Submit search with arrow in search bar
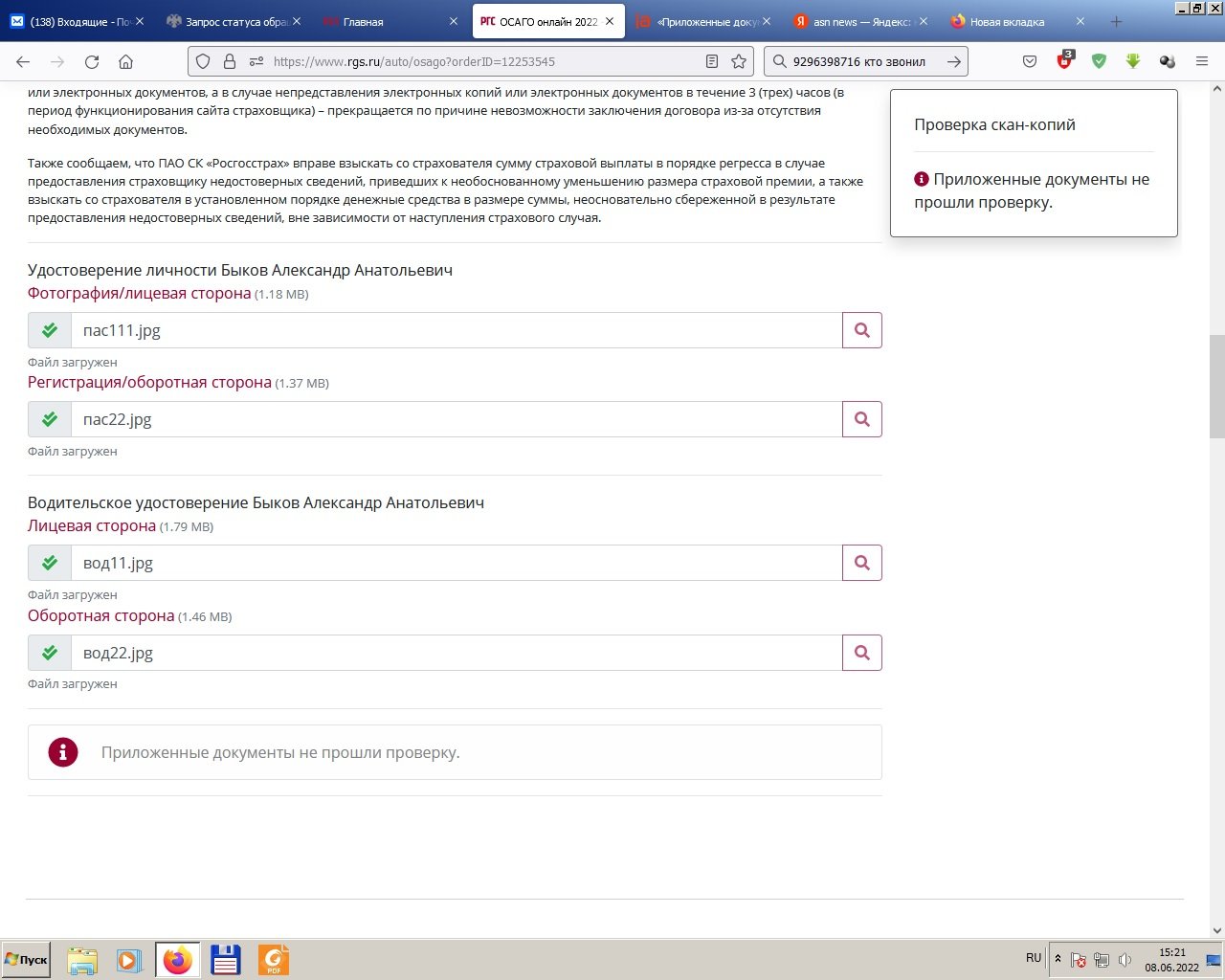The image size is (1225, 980). pos(954,61)
